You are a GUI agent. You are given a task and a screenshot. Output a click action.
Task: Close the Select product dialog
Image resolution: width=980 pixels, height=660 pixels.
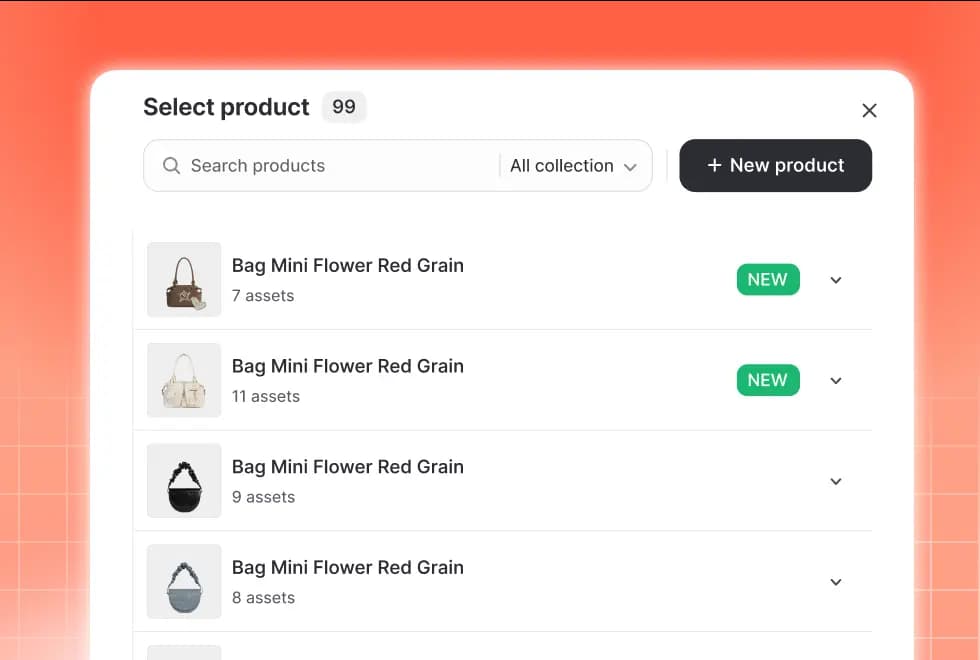pyautogui.click(x=869, y=111)
